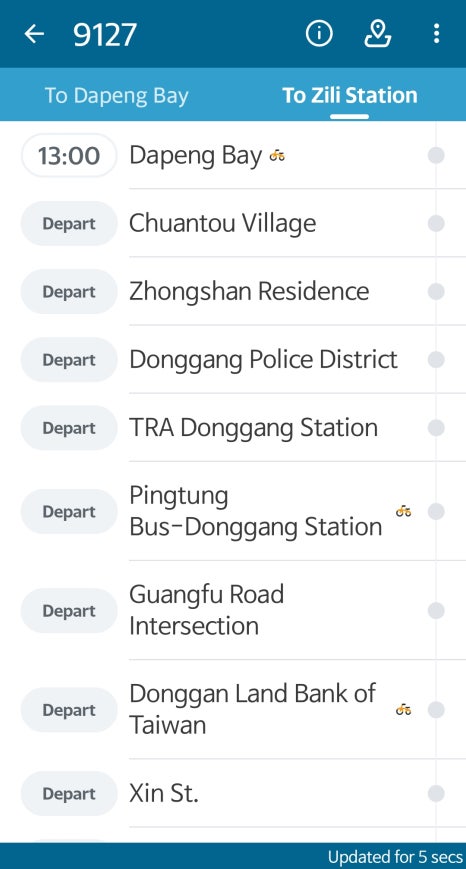The width and height of the screenshot is (466, 869).
Task: Select the To Zili Station tab
Action: pyautogui.click(x=350, y=95)
